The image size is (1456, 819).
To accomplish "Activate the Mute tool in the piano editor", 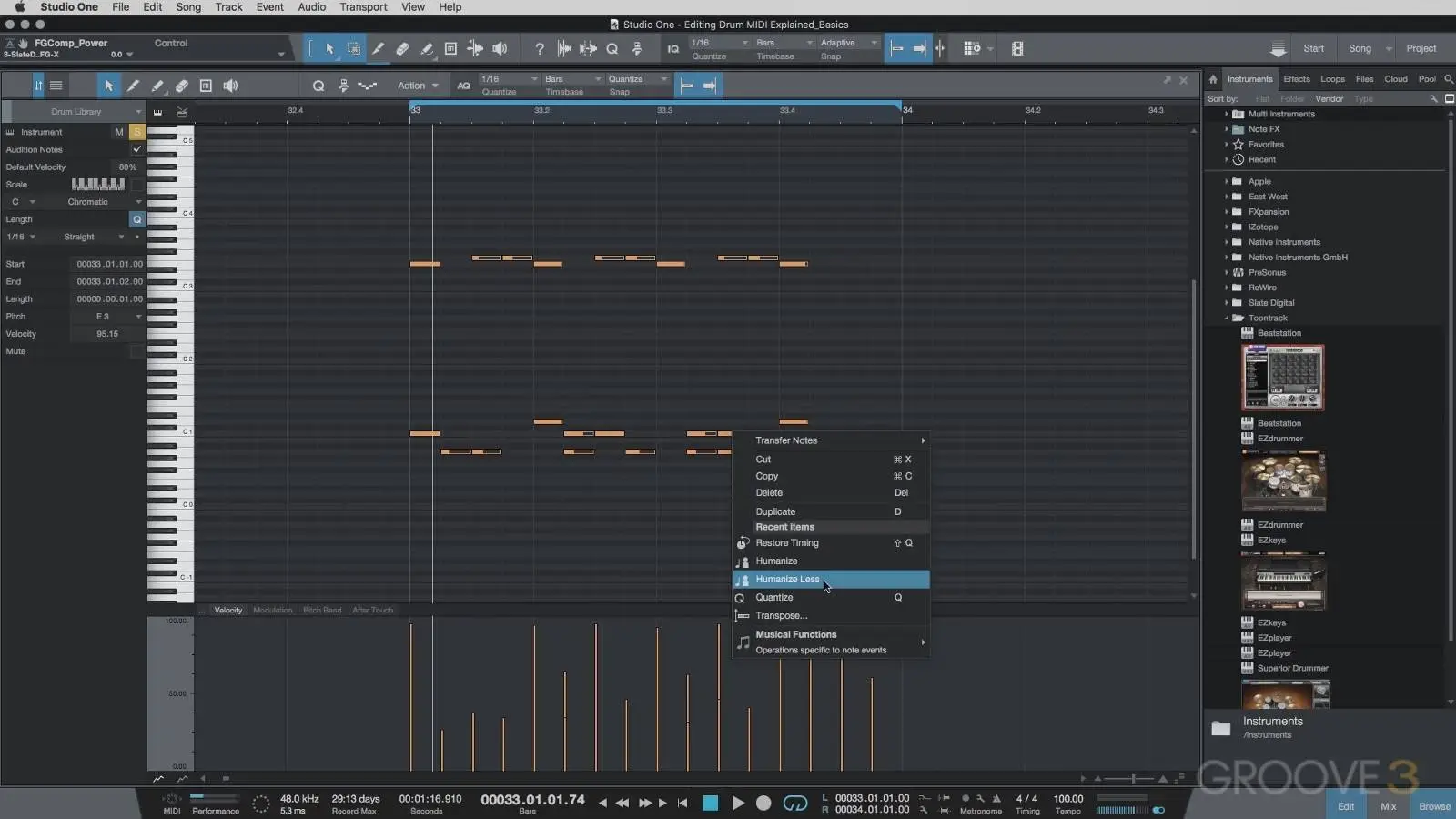I will pos(206,86).
